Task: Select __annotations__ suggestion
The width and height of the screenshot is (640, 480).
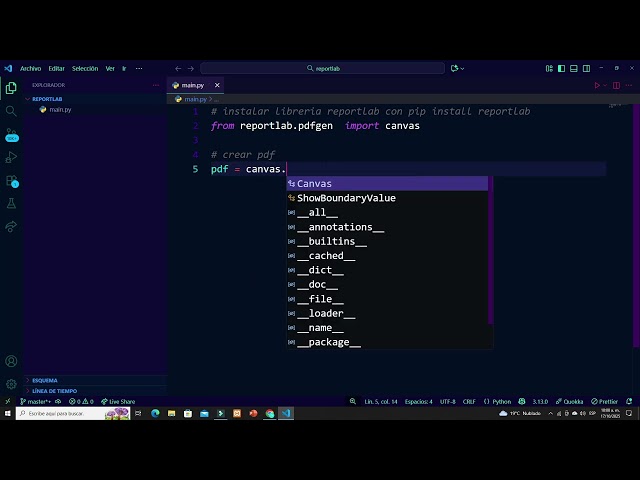Action: click(x=387, y=227)
